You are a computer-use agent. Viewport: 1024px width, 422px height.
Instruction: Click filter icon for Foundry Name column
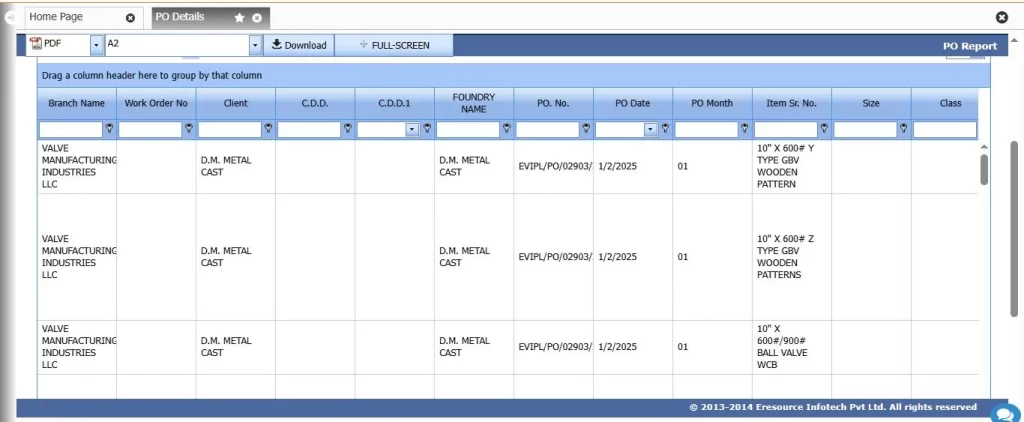[x=506, y=129]
